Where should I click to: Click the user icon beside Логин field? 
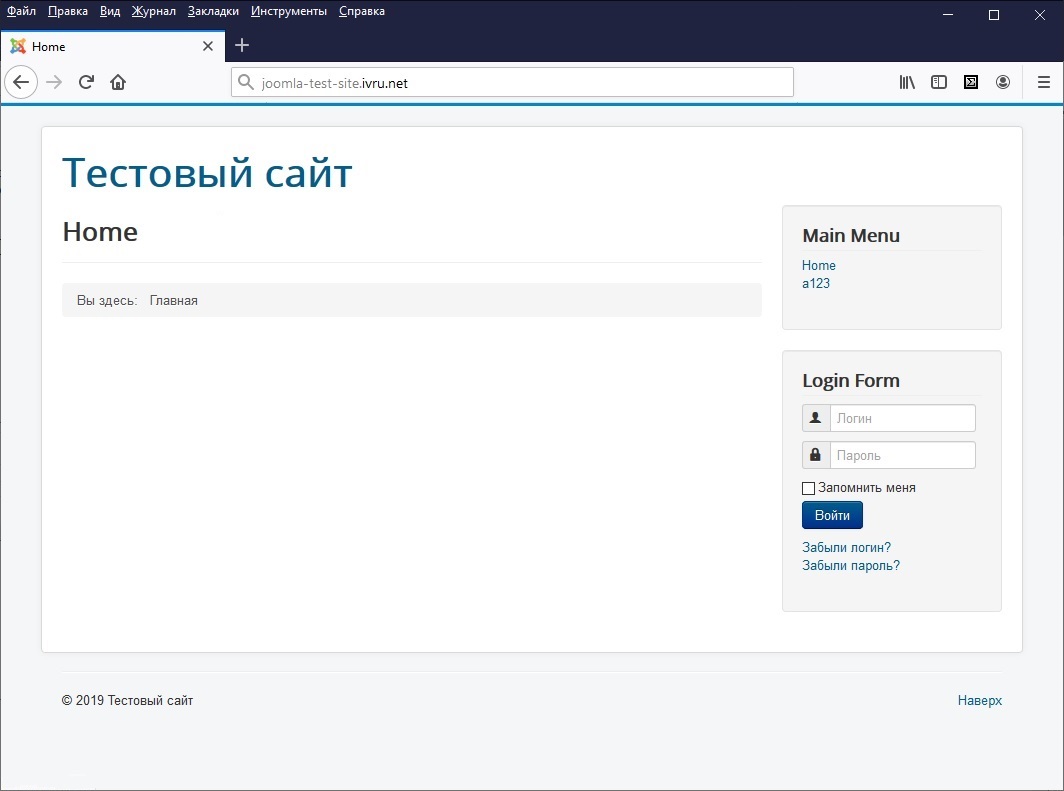[816, 418]
